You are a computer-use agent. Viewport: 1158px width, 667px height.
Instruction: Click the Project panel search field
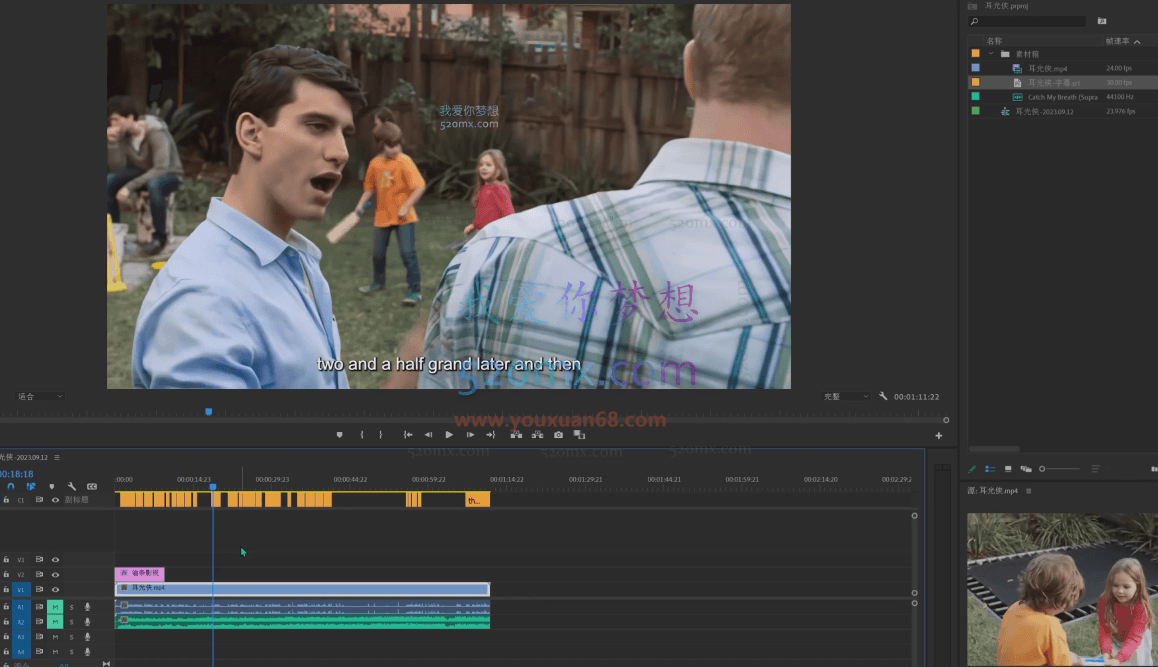(x=1029, y=21)
